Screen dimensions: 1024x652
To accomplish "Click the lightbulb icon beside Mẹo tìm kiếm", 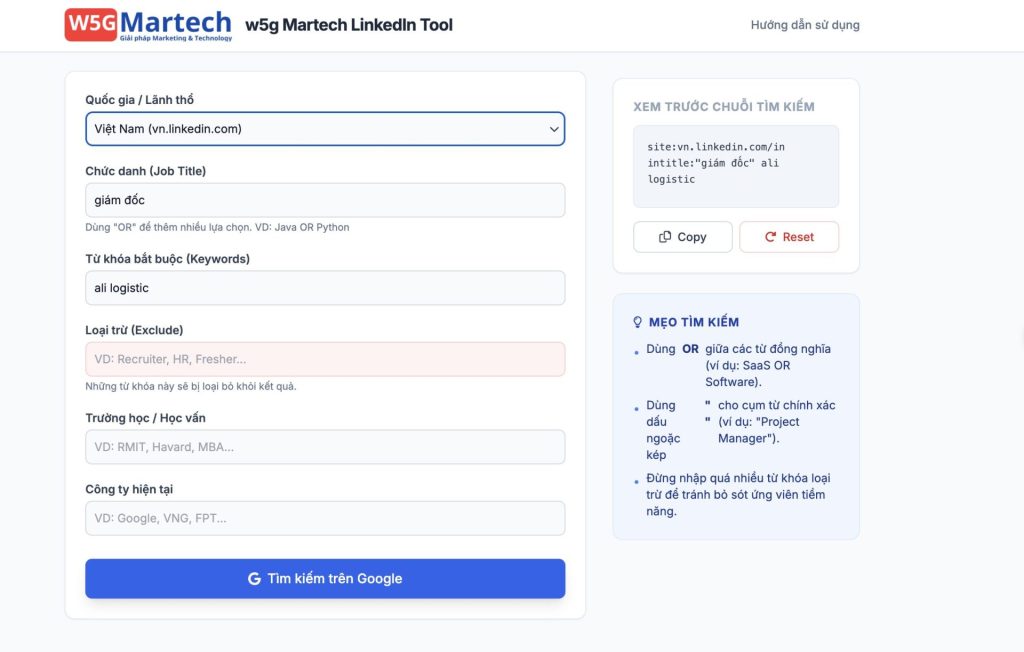I will (x=638, y=322).
